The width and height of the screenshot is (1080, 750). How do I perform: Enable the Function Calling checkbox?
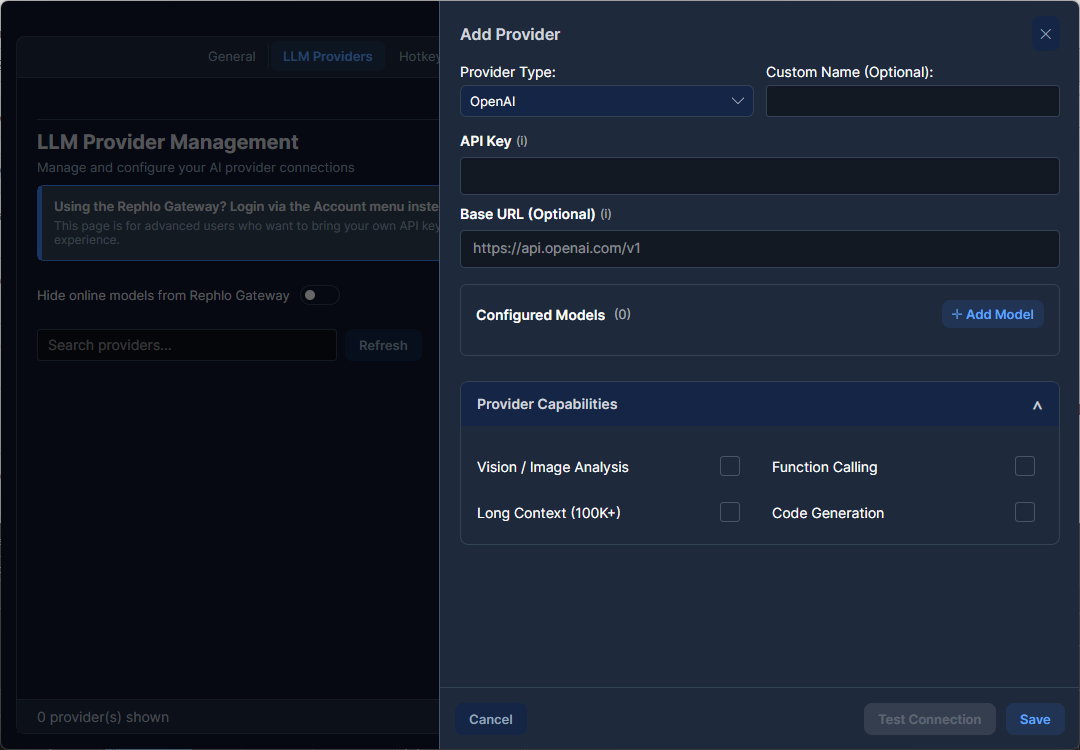pyautogui.click(x=1024, y=466)
